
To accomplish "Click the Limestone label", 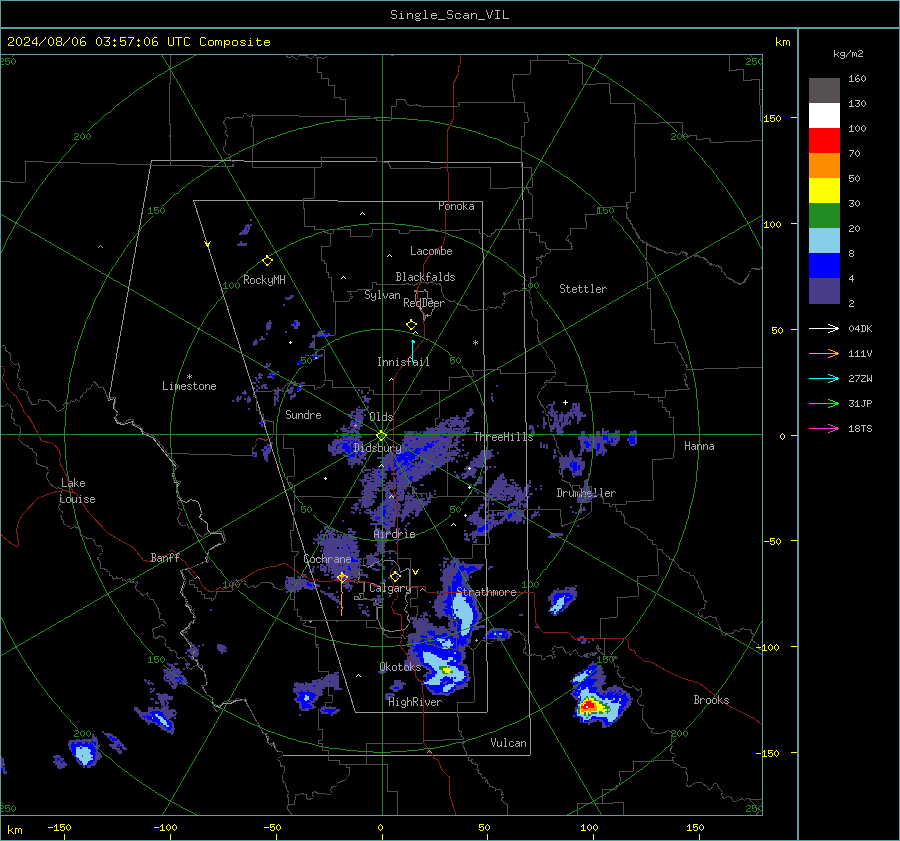I will coord(189,386).
